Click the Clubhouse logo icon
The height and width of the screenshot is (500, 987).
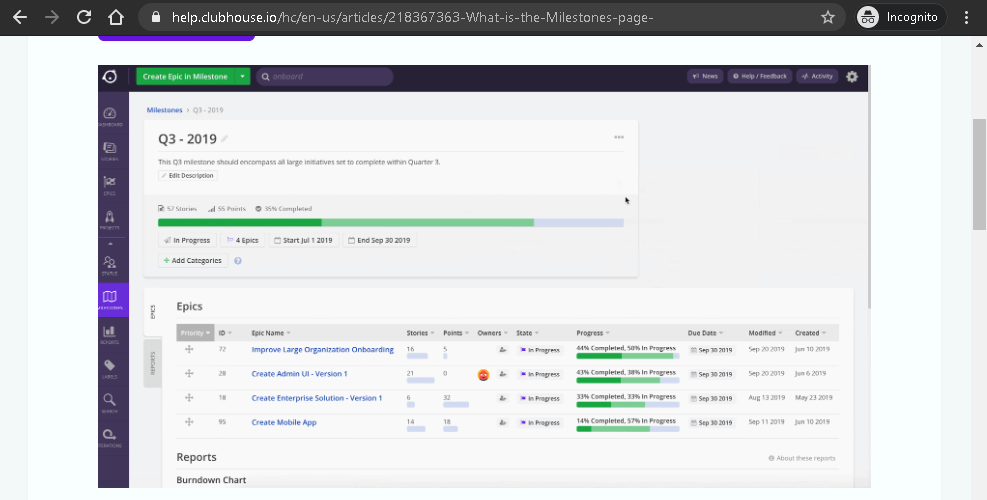click(x=110, y=77)
